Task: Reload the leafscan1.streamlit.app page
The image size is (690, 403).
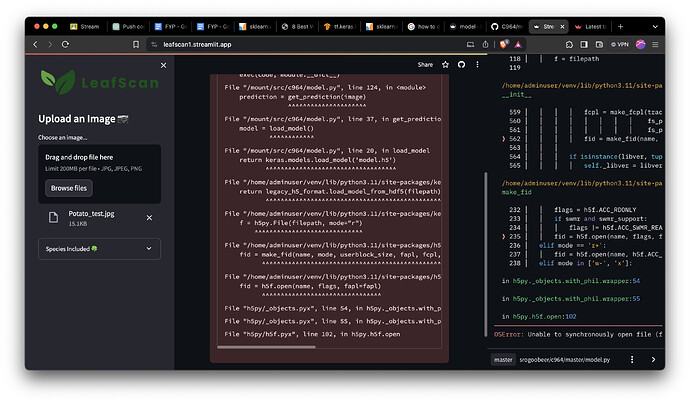Action: 65,44
